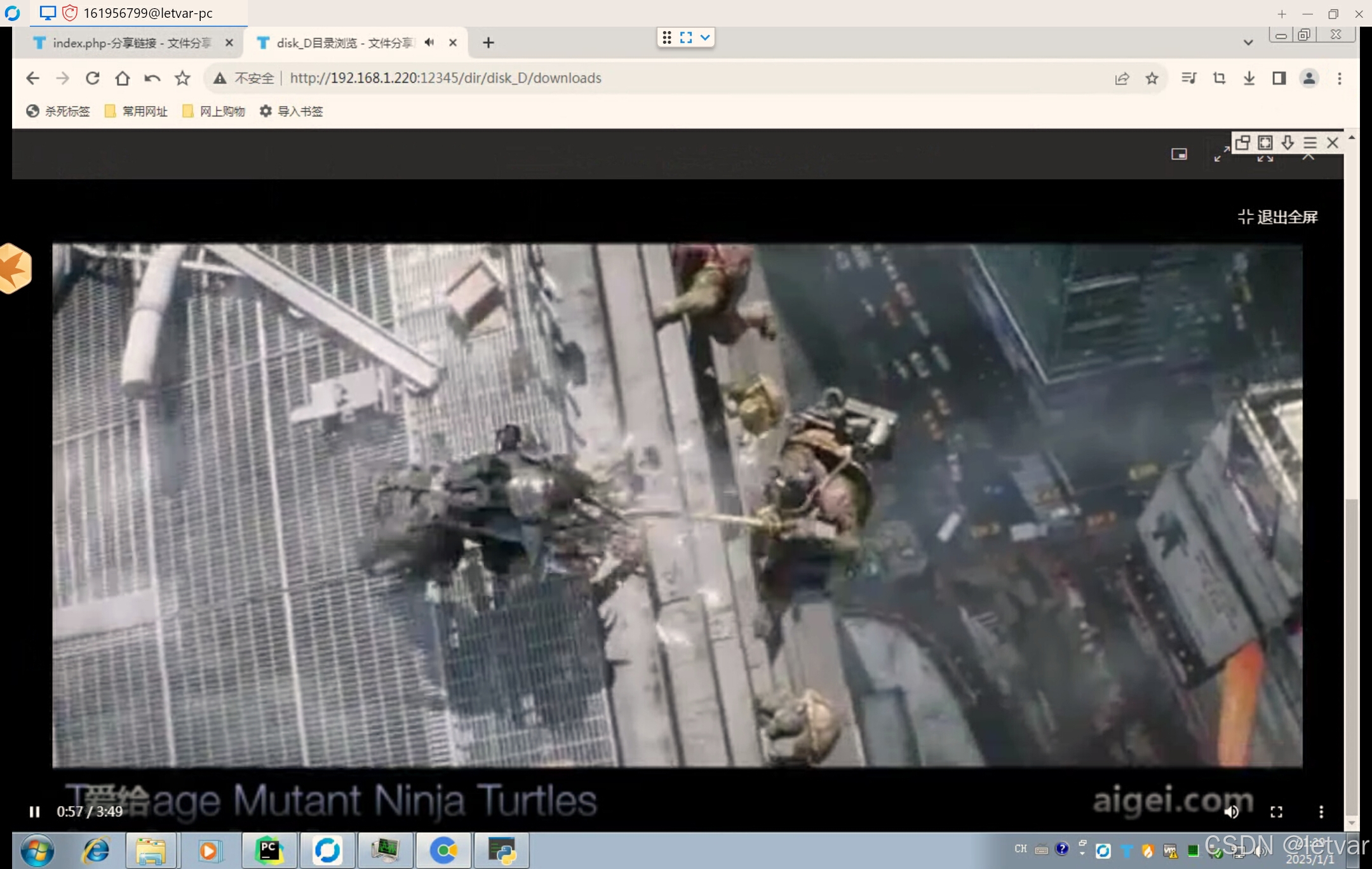This screenshot has width=1372, height=869.
Task: Click the crop screenshot icon in browser toolbar
Action: tap(1219, 78)
